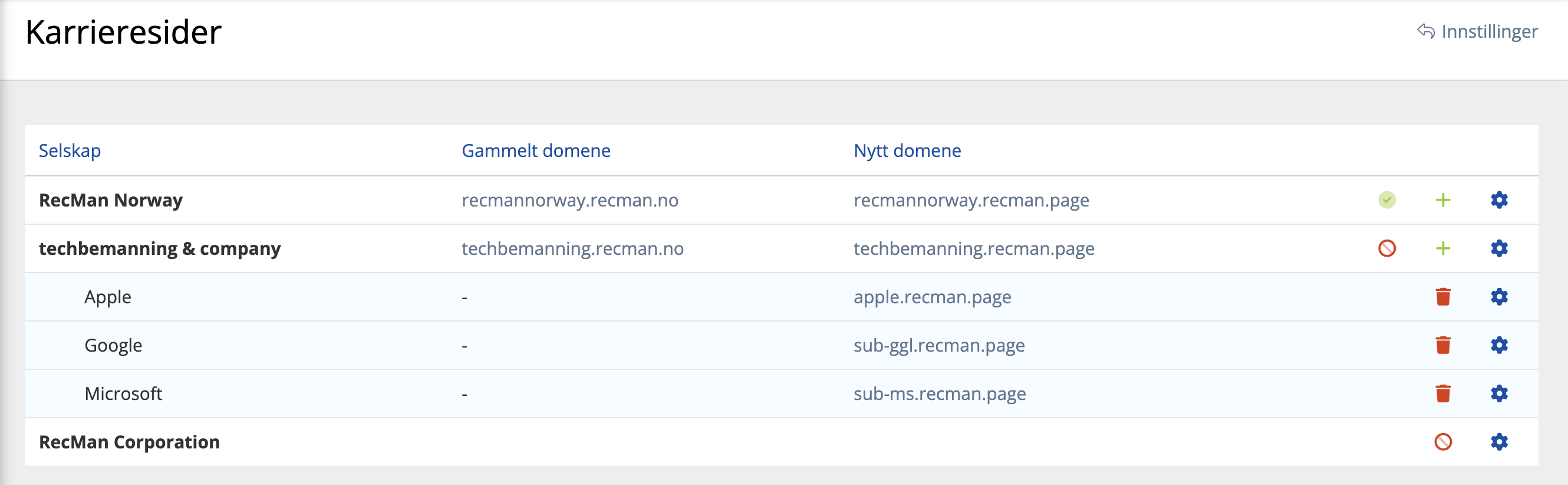Open recmannorway.recman.page link
Screen dimensions: 1568x485
tap(971, 201)
